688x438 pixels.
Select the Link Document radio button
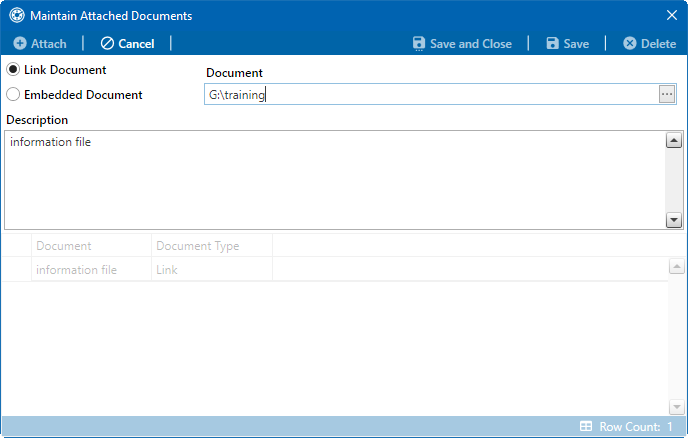point(13,69)
